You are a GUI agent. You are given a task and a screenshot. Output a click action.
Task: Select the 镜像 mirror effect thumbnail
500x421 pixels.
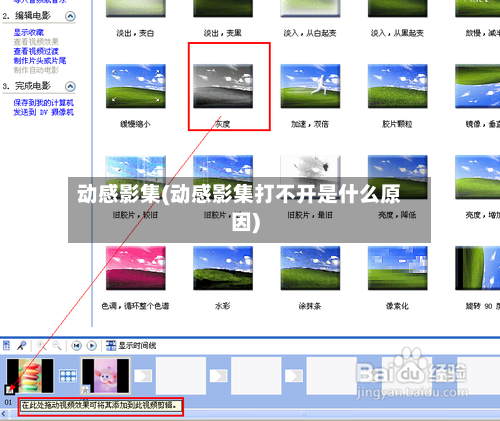pyautogui.click(x=478, y=86)
